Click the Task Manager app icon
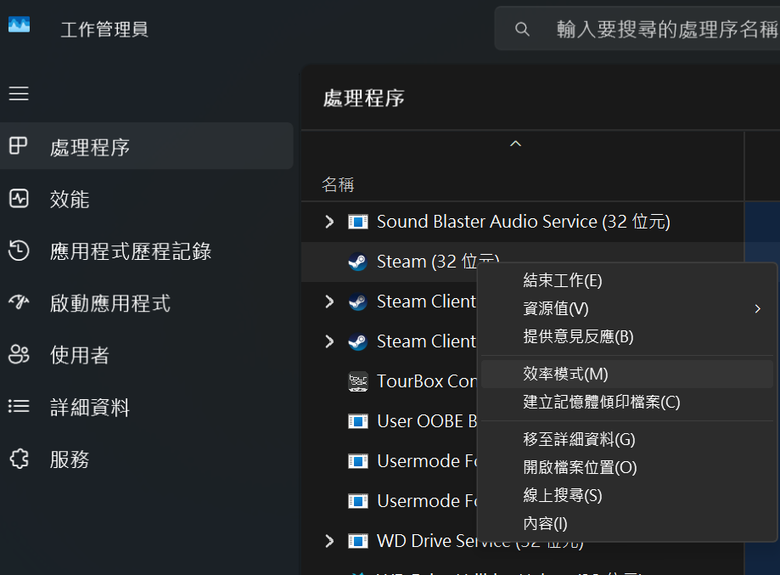 tap(19, 24)
